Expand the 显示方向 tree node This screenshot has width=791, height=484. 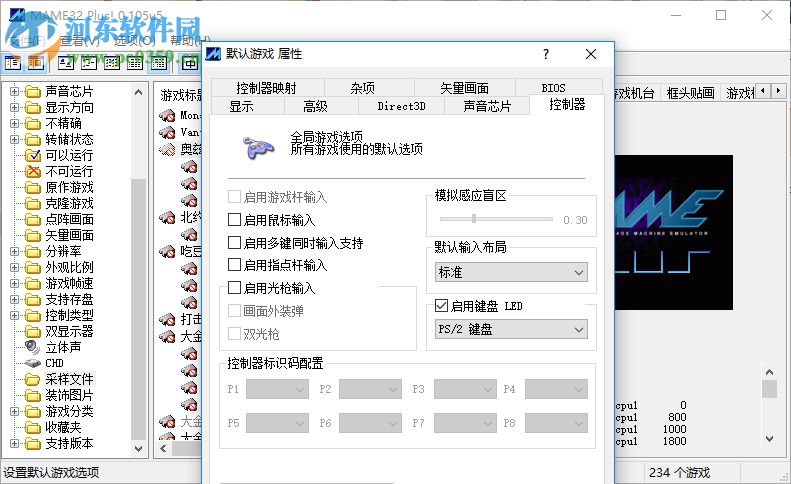[14, 107]
